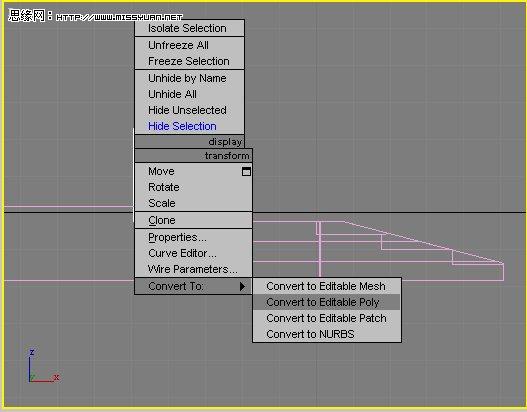Select Hide Unselected
527x412 pixels.
[x=189, y=110]
